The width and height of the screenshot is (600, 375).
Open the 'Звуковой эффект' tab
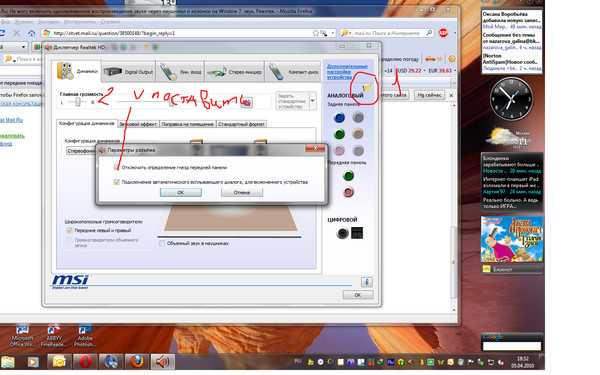click(138, 124)
